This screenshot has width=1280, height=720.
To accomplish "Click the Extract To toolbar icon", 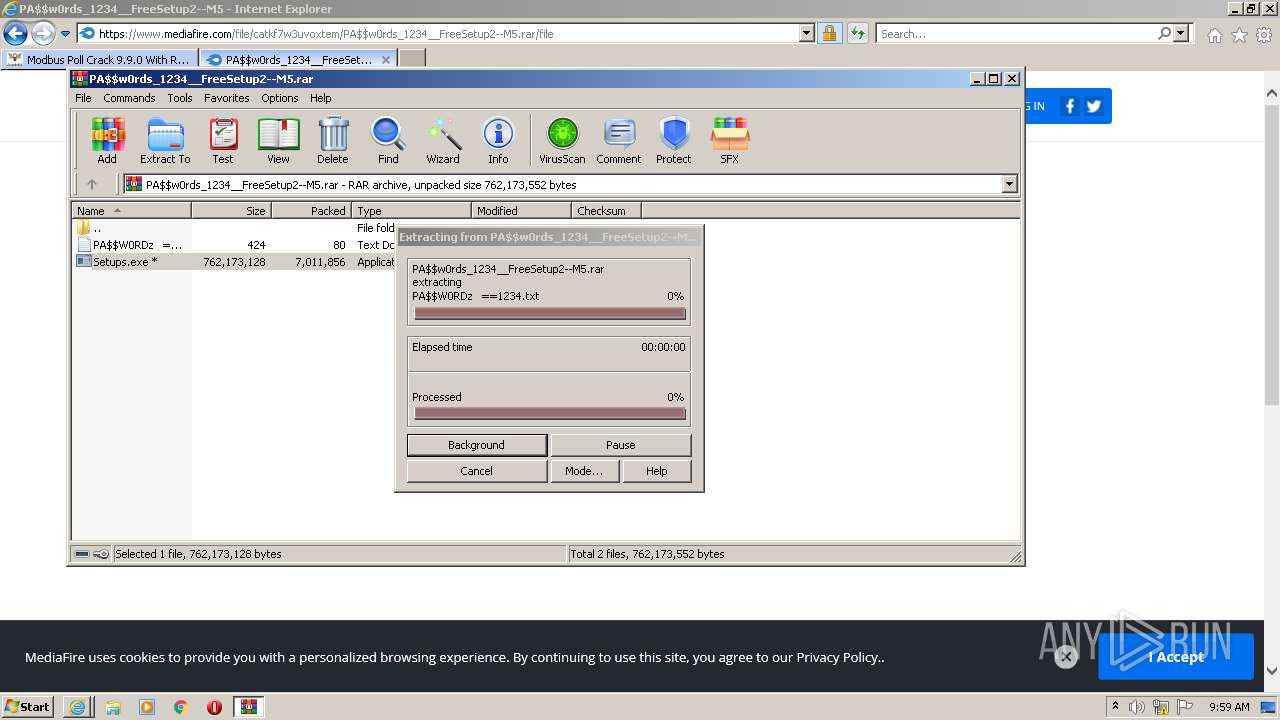I will click(165, 140).
